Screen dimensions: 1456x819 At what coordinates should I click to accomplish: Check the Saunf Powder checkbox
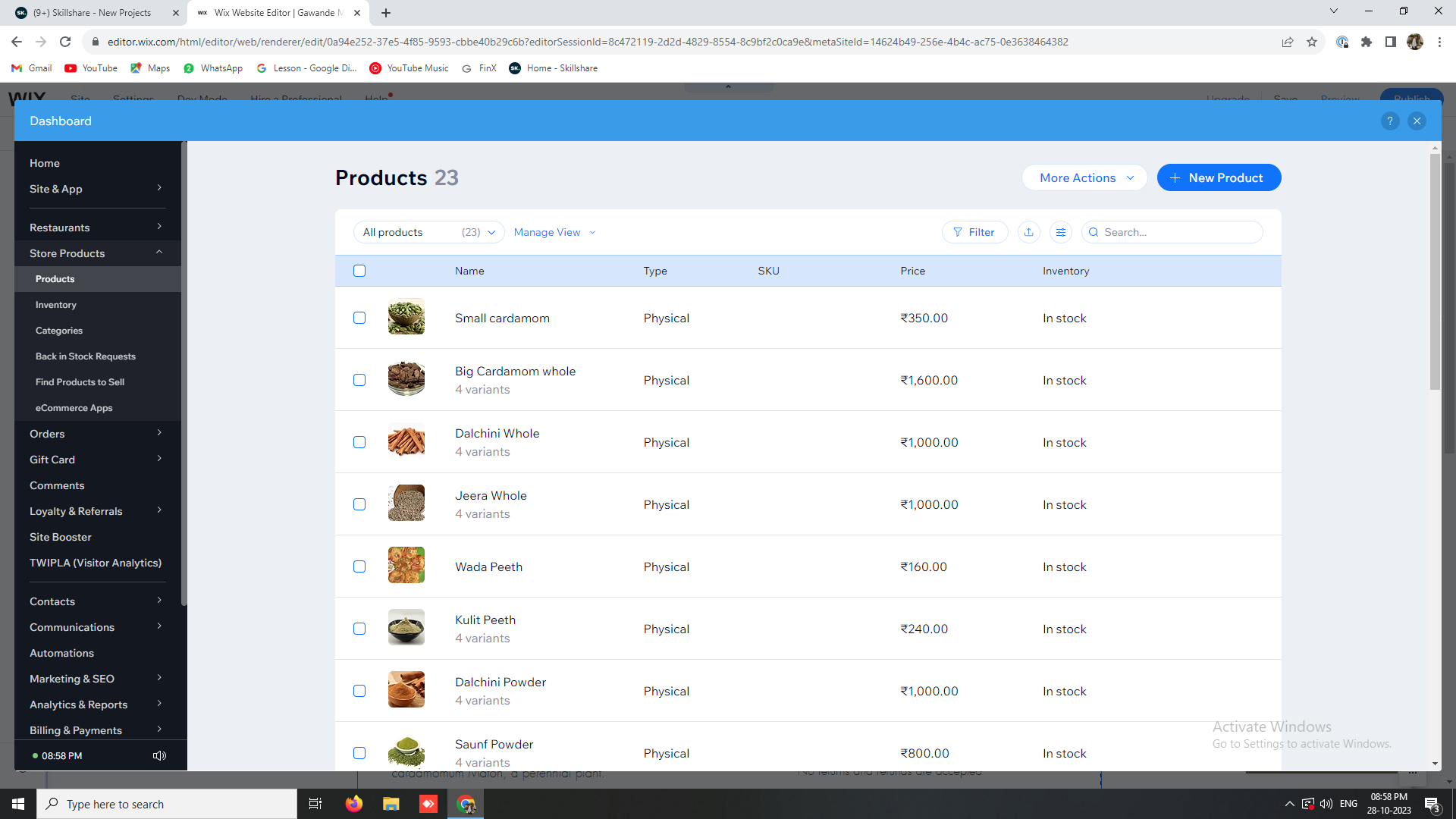tap(359, 753)
